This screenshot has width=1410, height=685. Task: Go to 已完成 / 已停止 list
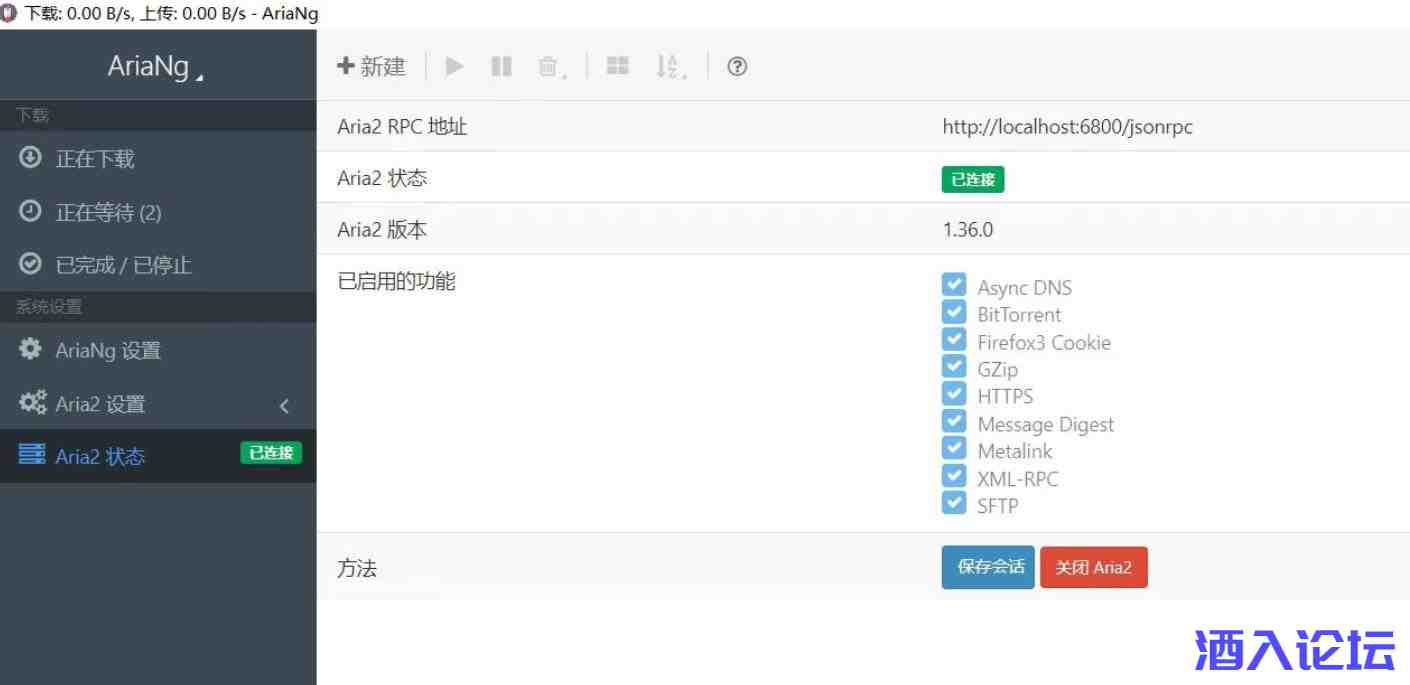(158, 265)
